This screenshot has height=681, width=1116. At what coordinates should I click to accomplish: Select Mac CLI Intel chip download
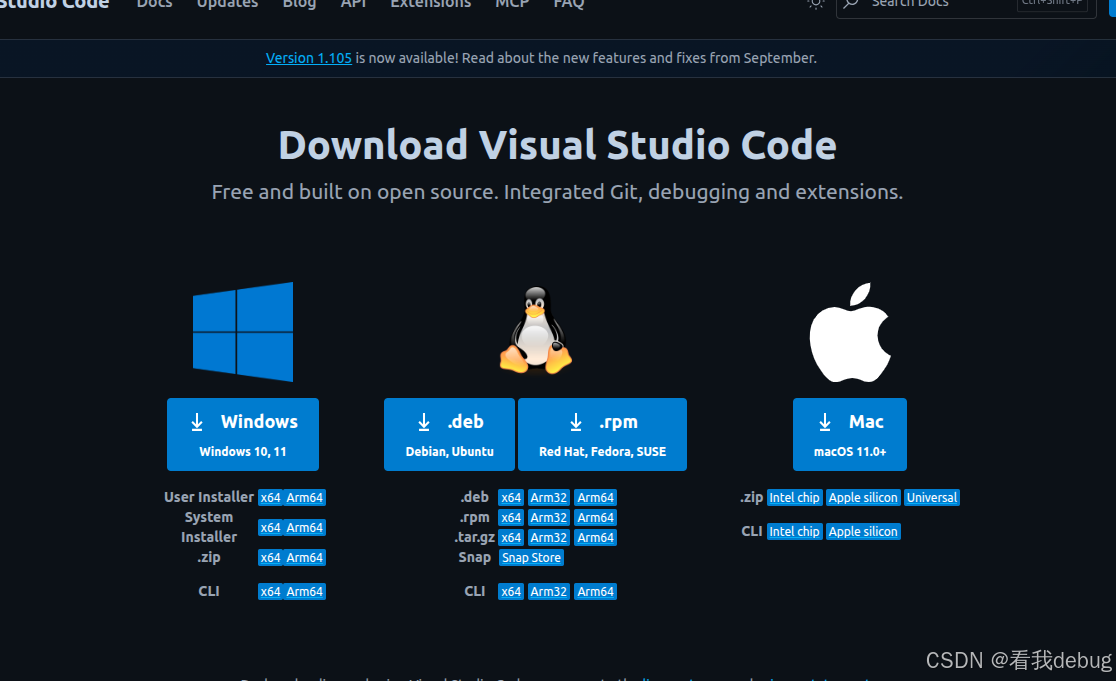(x=794, y=532)
